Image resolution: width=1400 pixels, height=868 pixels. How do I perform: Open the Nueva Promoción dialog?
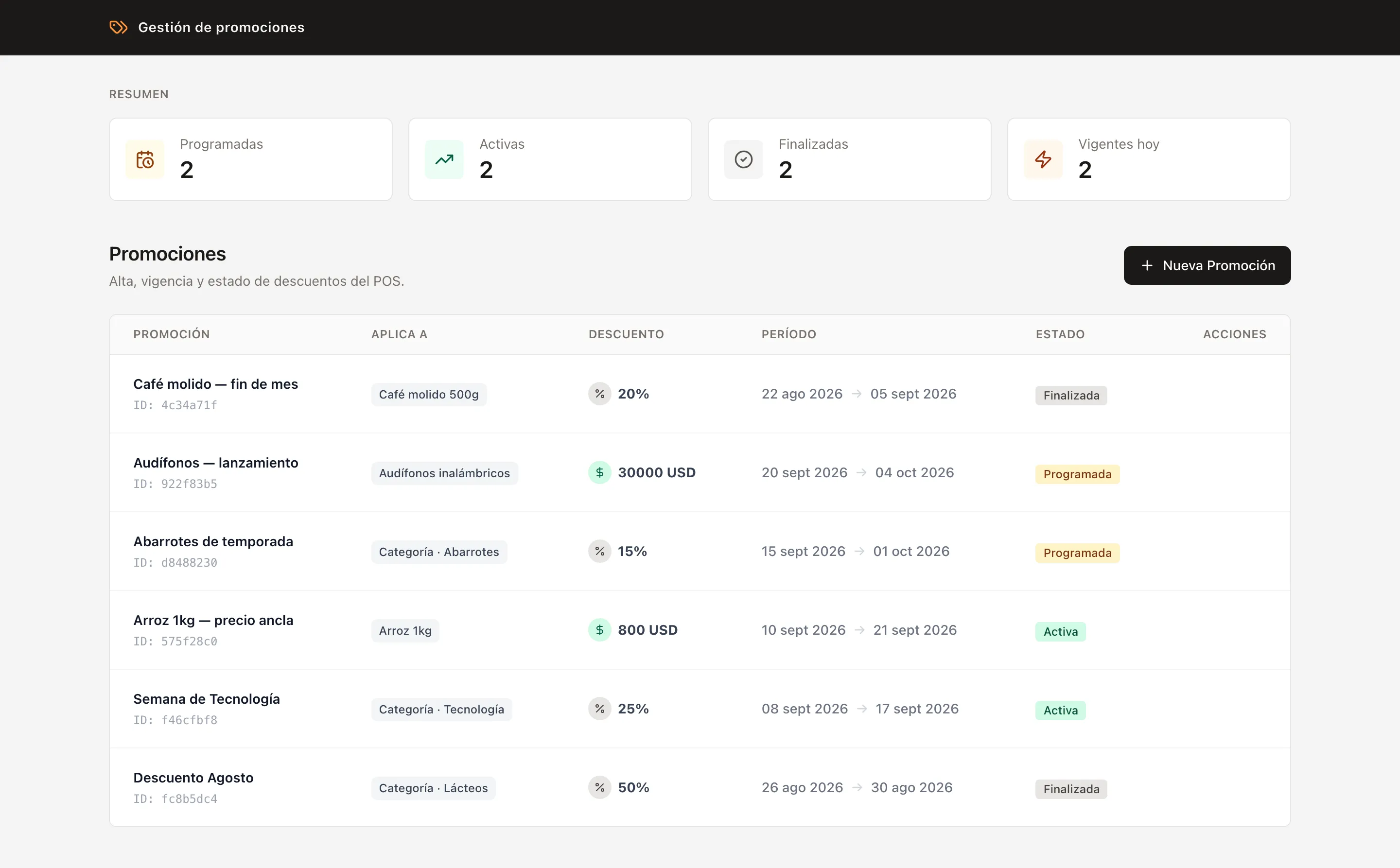coord(1207,265)
